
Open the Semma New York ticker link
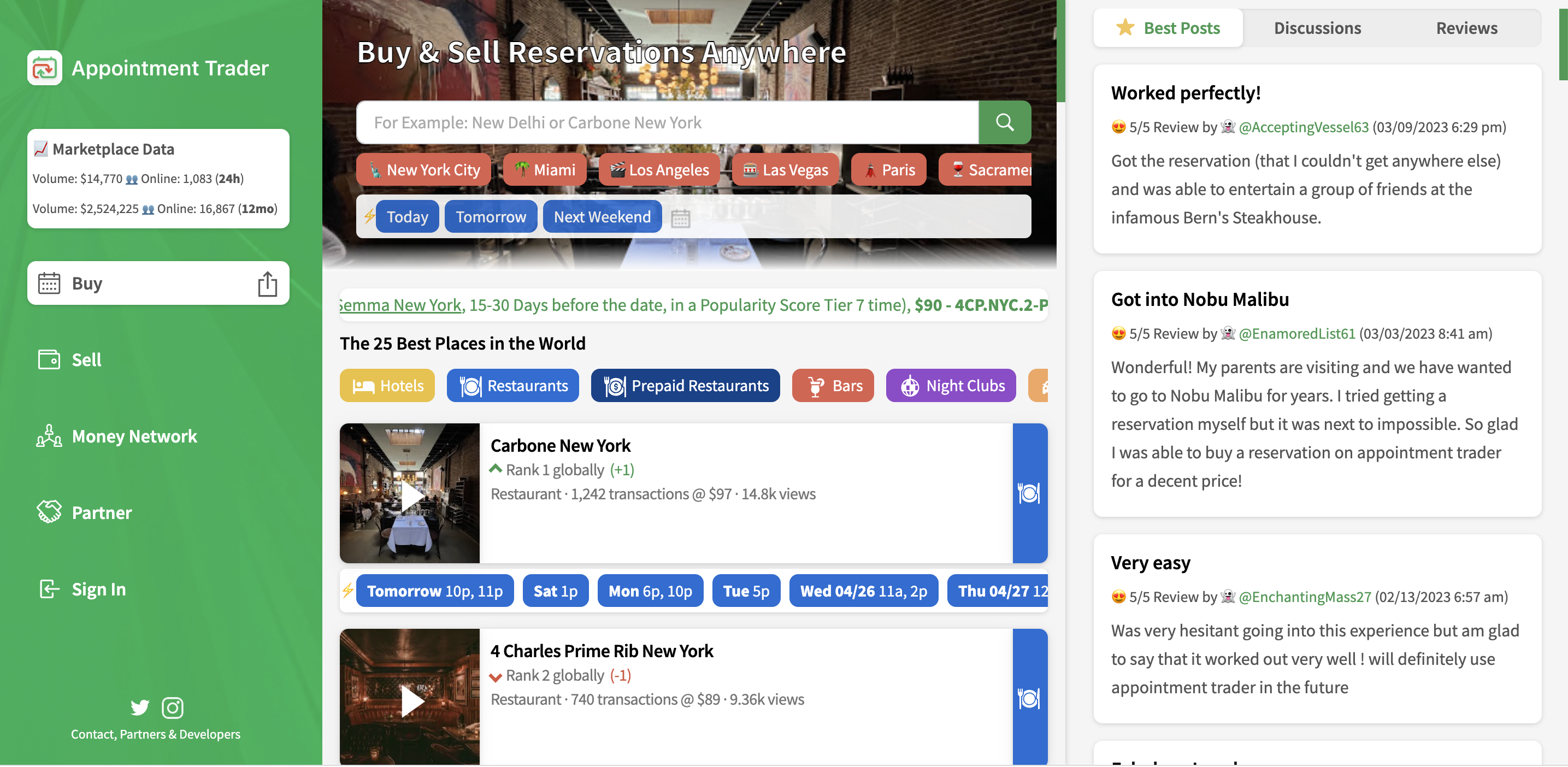pyautogui.click(x=400, y=305)
